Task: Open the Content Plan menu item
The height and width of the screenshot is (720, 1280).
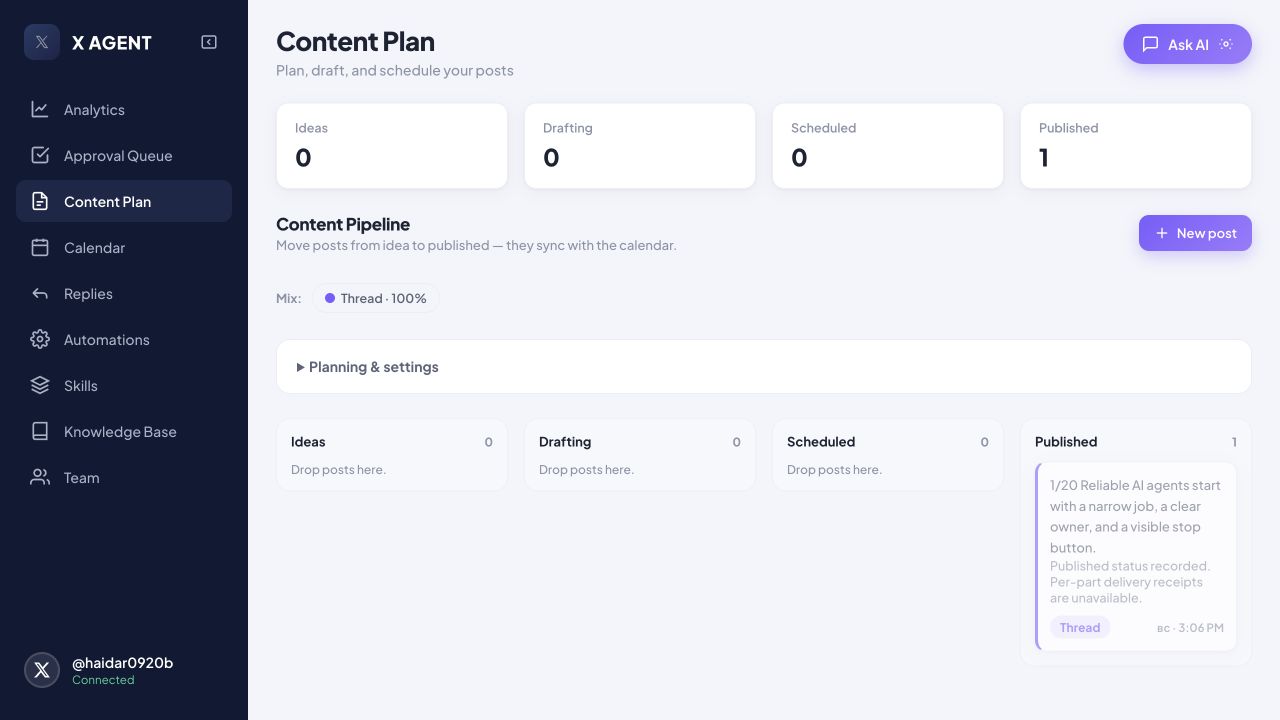Action: (x=124, y=202)
